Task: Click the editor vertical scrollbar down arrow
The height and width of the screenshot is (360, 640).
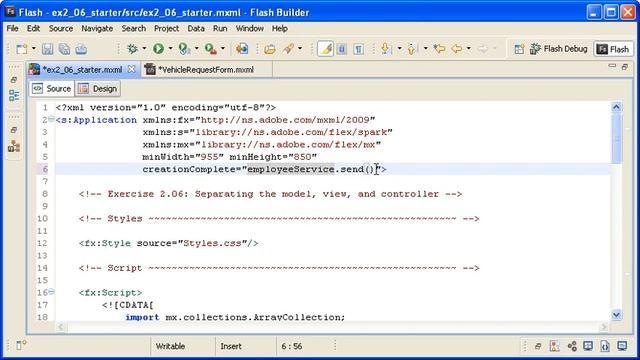Action: 616,315
